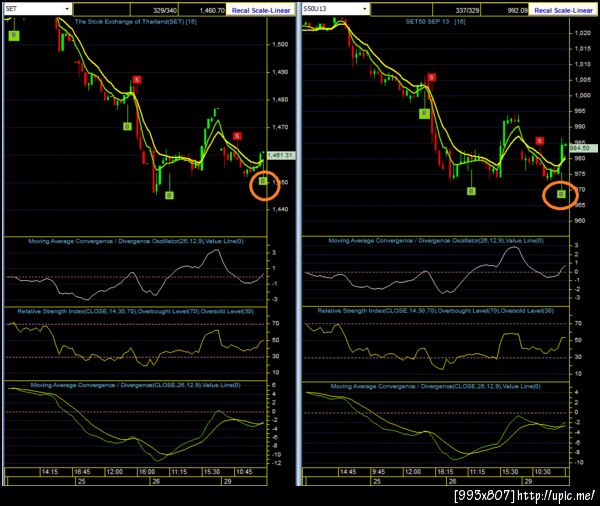Click the 337/329 field in S50U13 header

[x=457, y=10]
